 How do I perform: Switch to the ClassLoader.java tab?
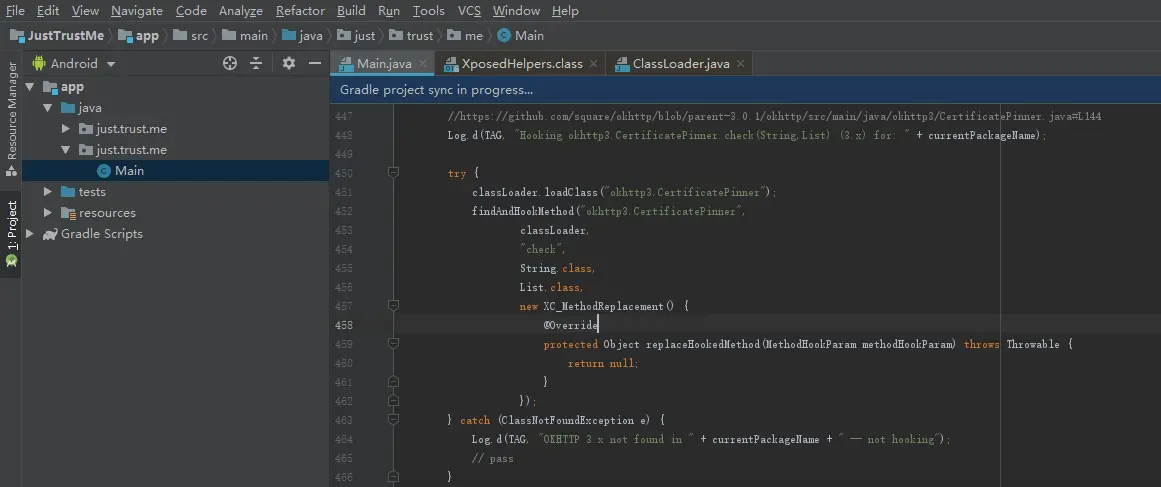681,64
